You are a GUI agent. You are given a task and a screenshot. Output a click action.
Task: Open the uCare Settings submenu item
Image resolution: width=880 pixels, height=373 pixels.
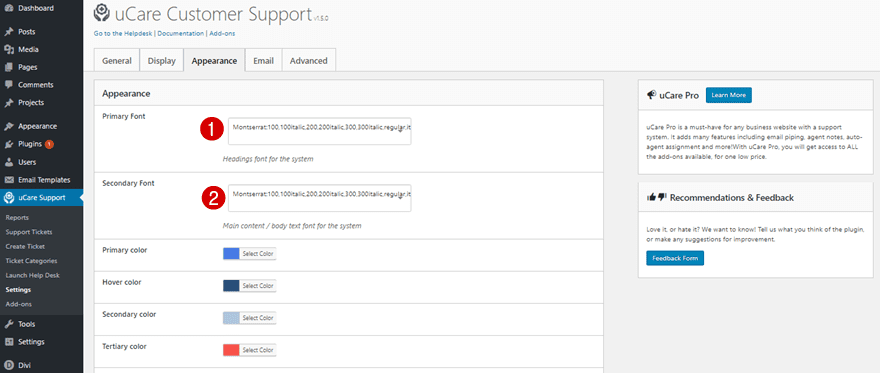18,290
